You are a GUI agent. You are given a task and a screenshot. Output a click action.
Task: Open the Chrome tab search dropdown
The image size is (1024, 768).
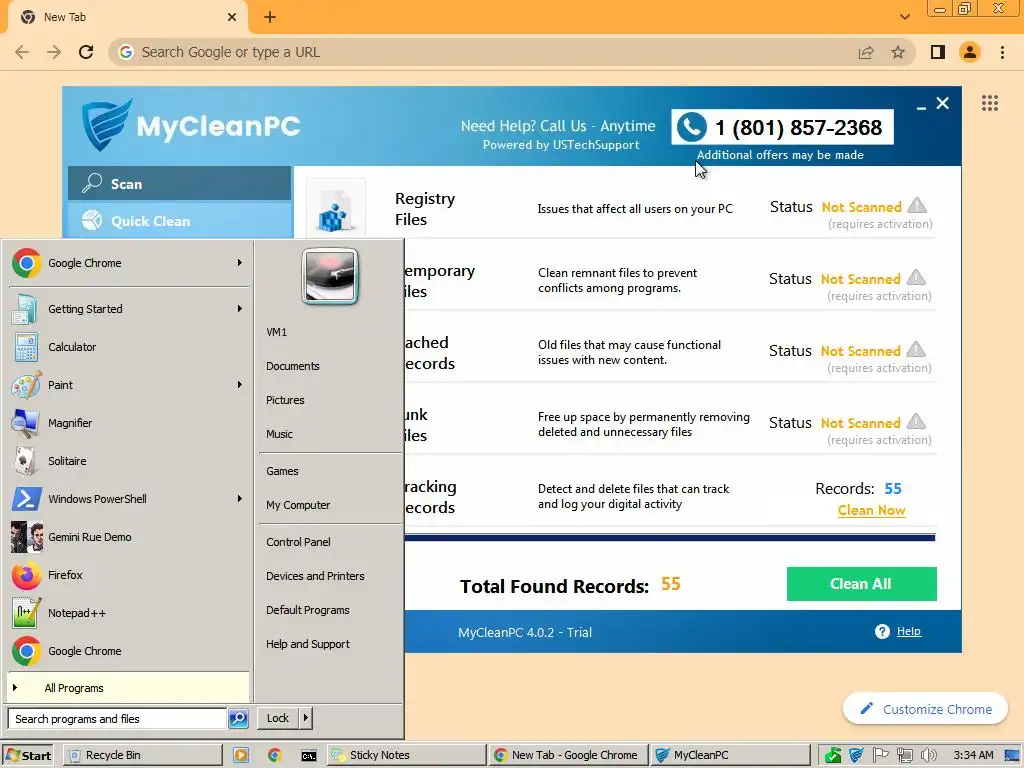pos(904,17)
